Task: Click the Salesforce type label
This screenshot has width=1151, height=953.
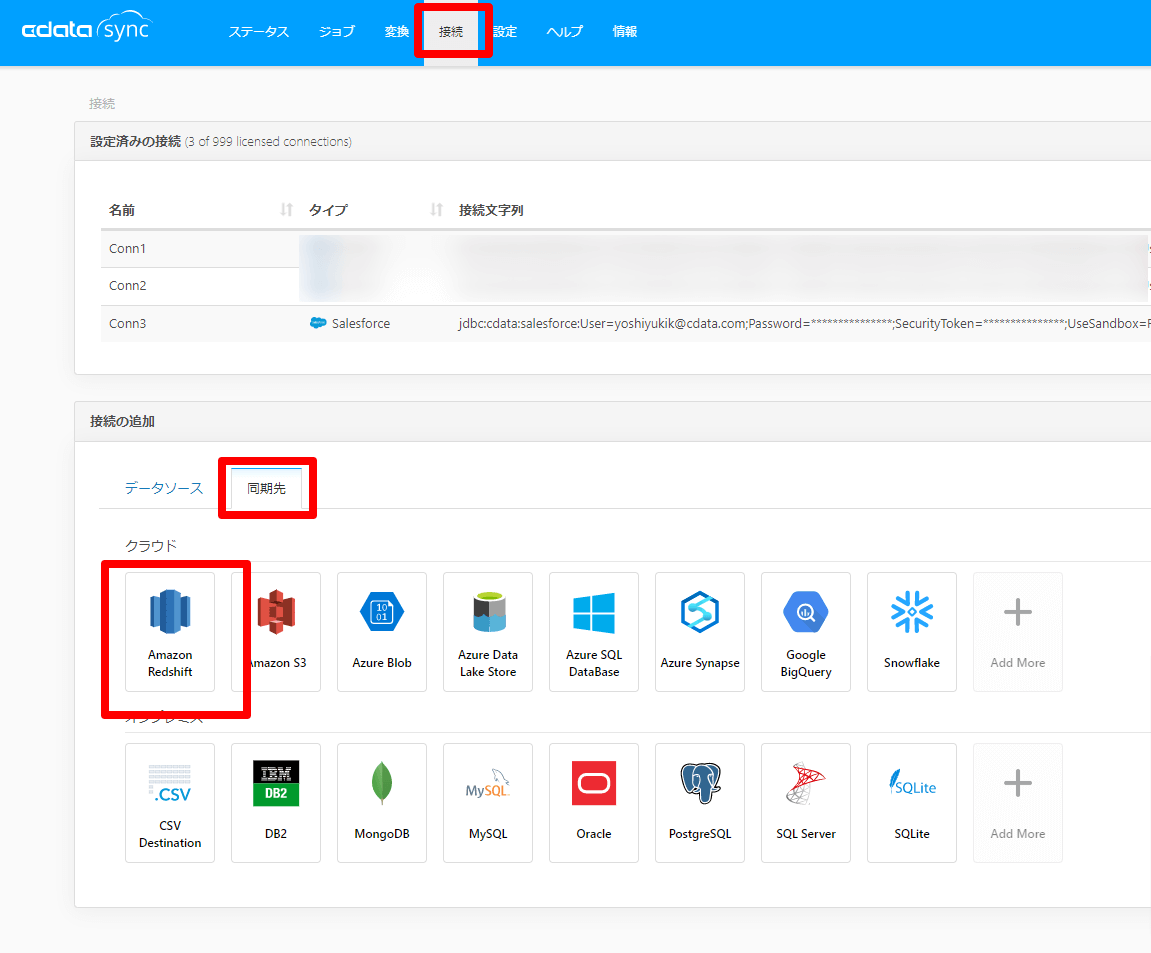Action: pyautogui.click(x=360, y=323)
